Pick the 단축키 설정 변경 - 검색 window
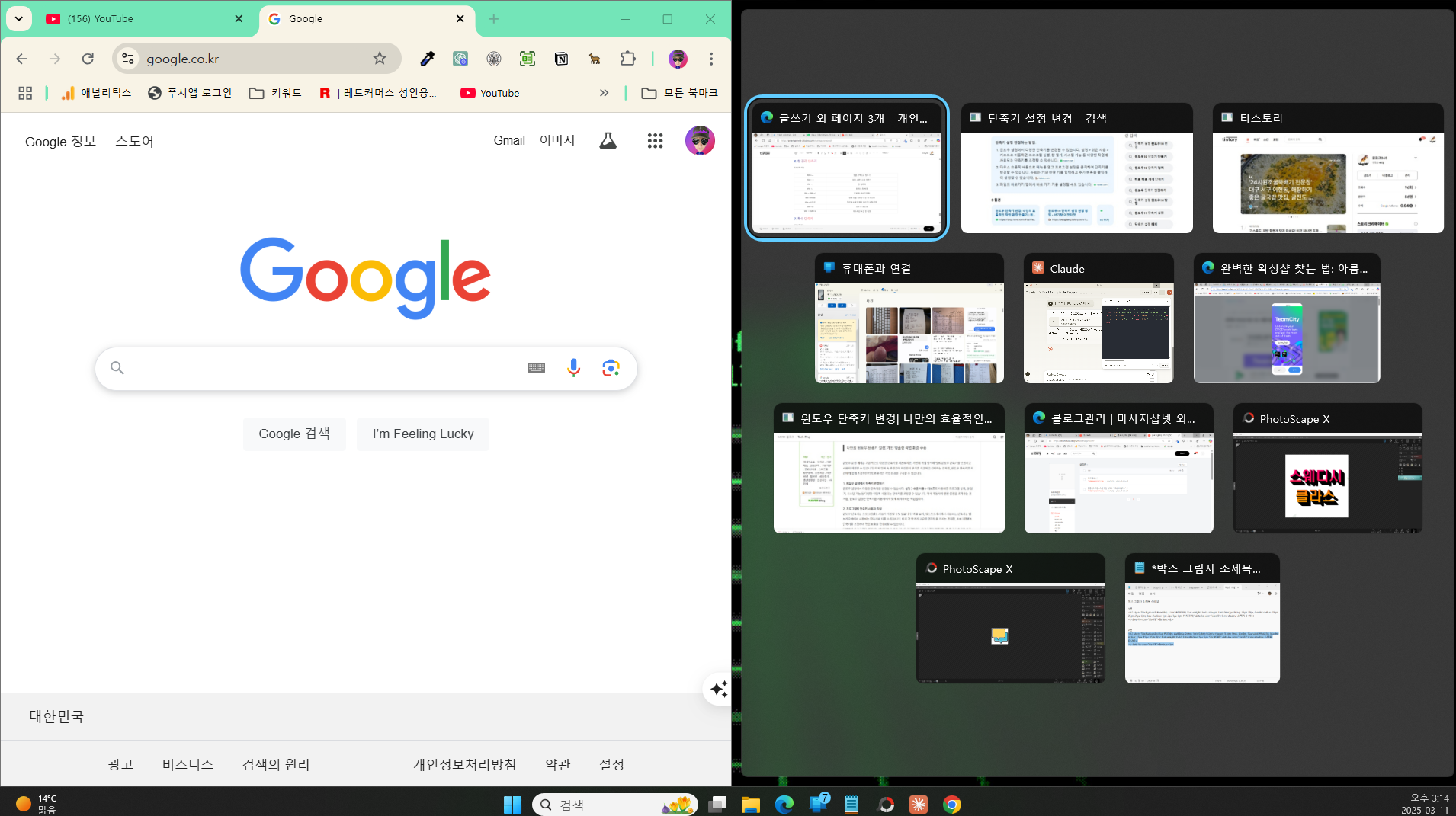 click(x=1077, y=168)
